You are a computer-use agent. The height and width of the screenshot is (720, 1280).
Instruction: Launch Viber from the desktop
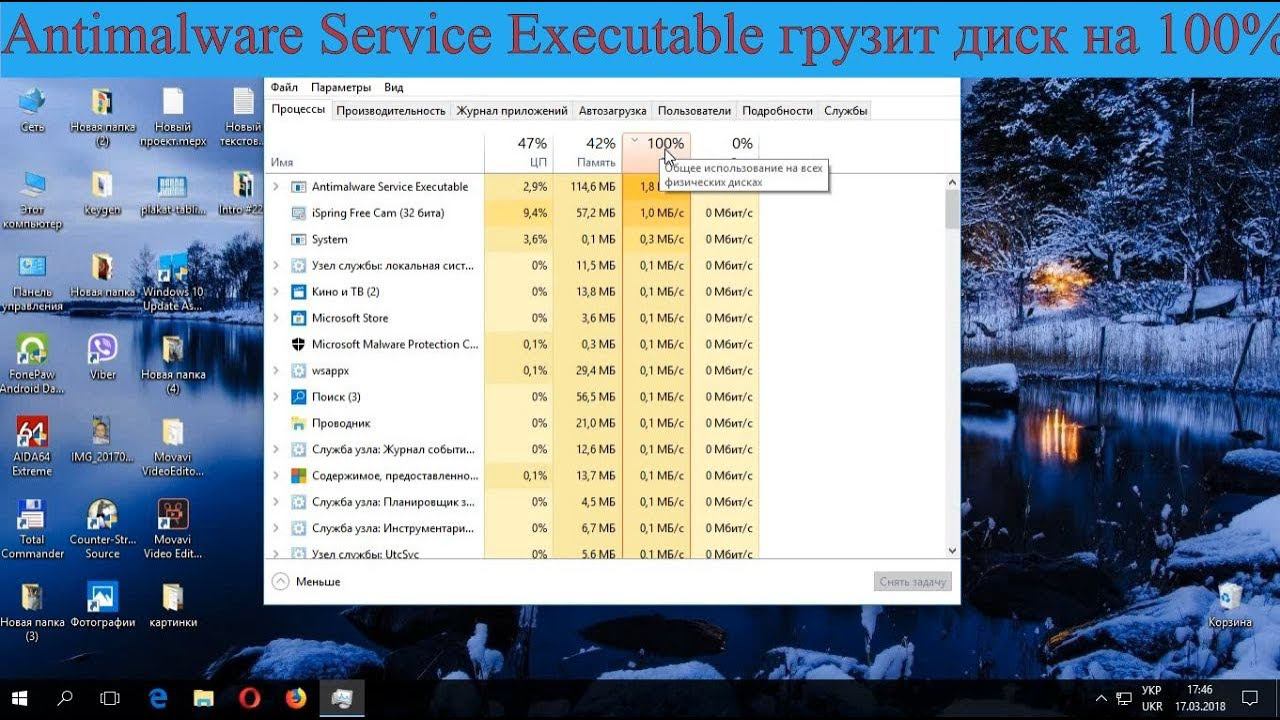click(x=102, y=356)
